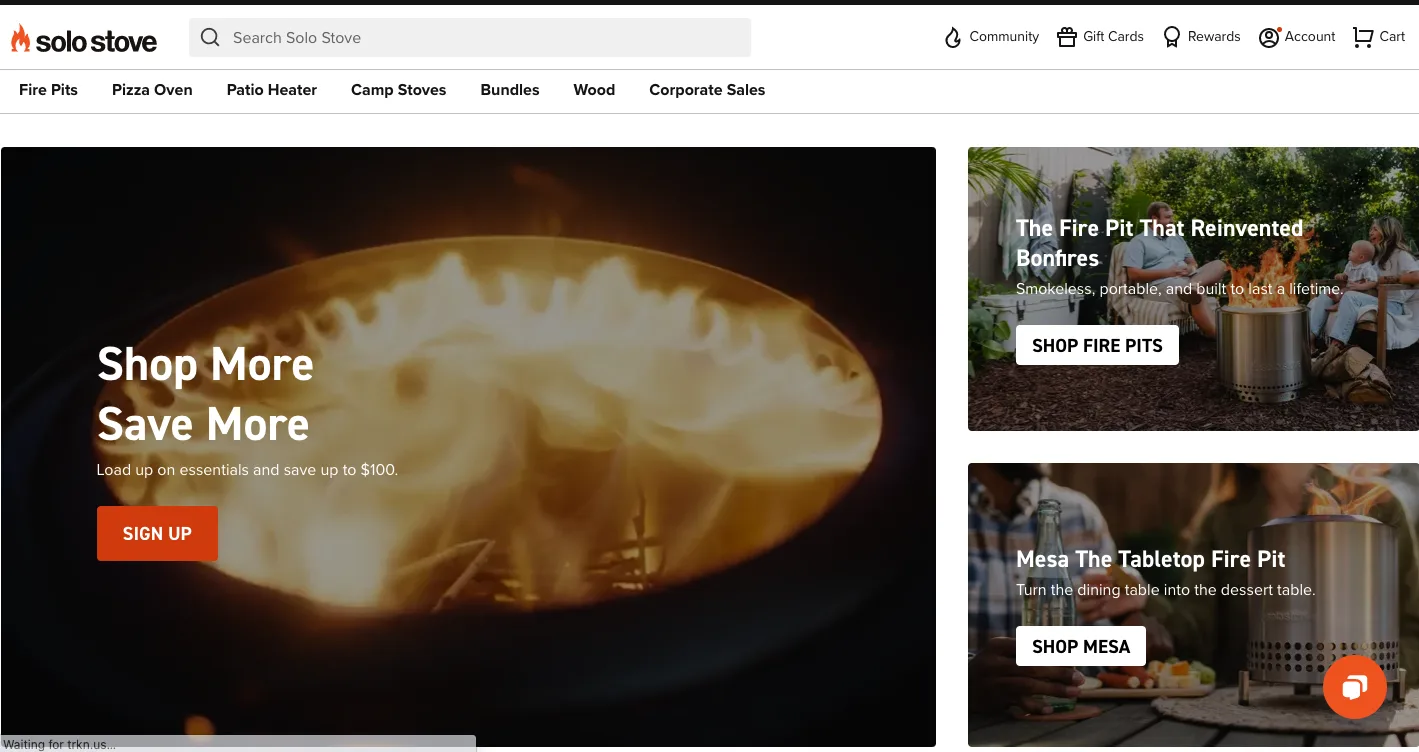The image size is (1419, 752).
Task: Open the Patio Heater menu
Action: [x=272, y=90]
